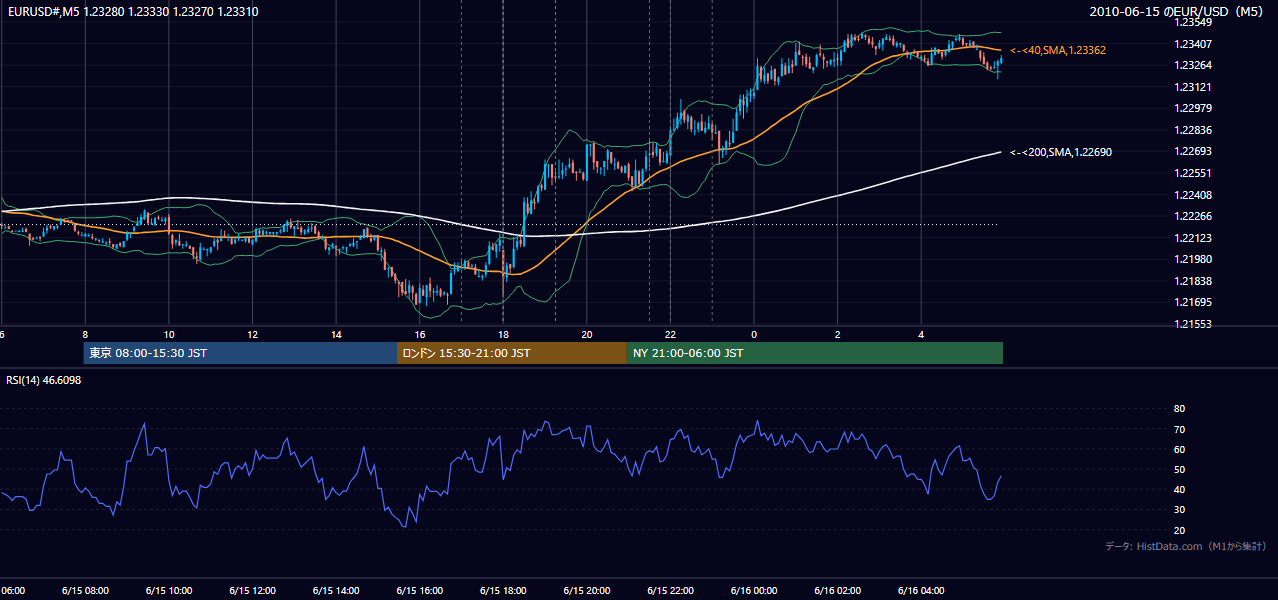
Task: Click the hour label 16 under the price chart
Action: [420, 335]
